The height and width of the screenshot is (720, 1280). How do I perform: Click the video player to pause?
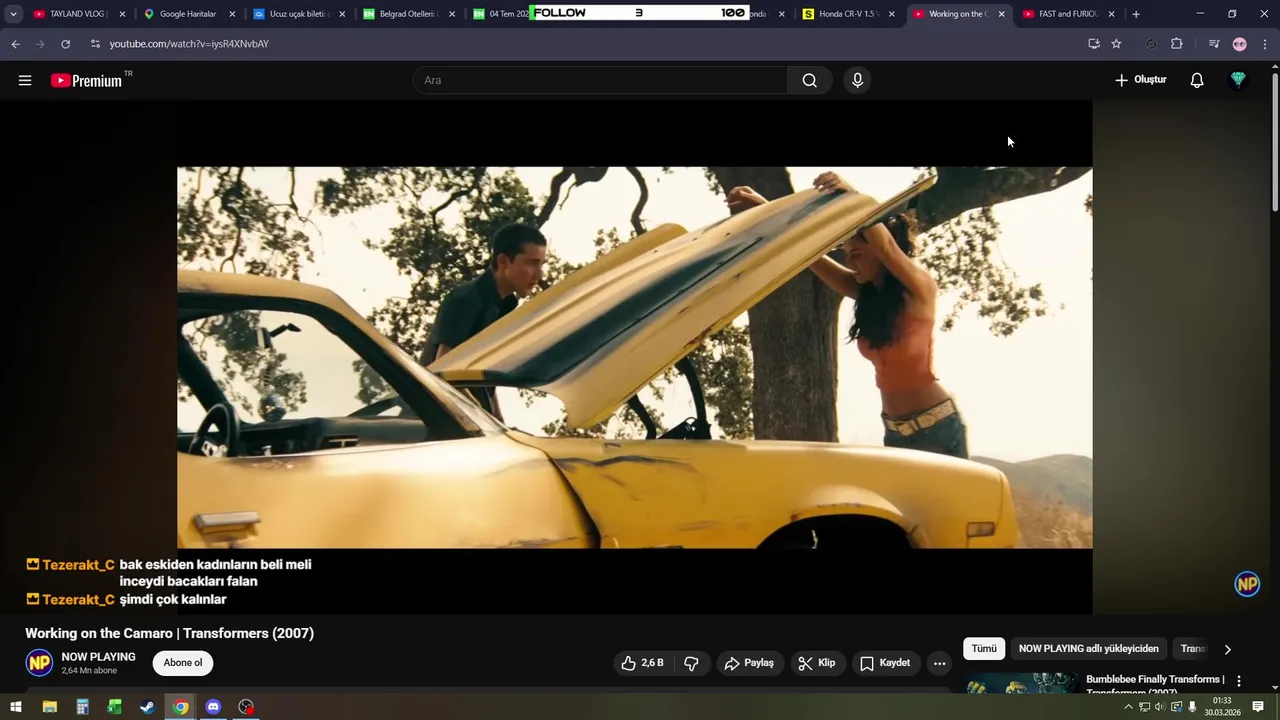coord(634,357)
